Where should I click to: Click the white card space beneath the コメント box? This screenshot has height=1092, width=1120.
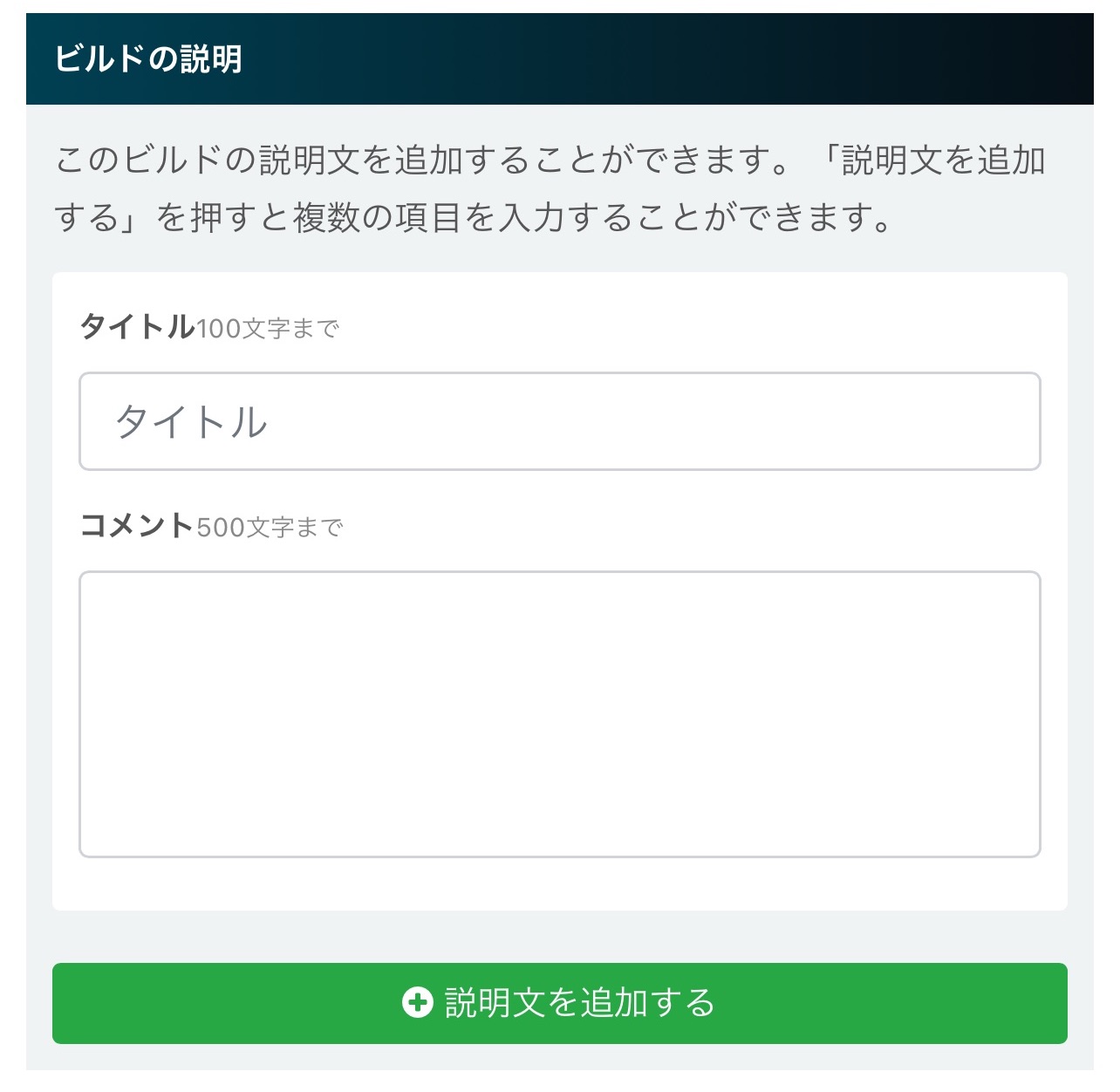tap(560, 884)
